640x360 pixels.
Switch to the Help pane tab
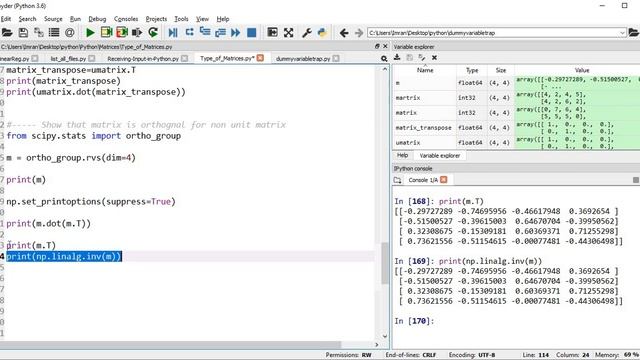point(402,156)
